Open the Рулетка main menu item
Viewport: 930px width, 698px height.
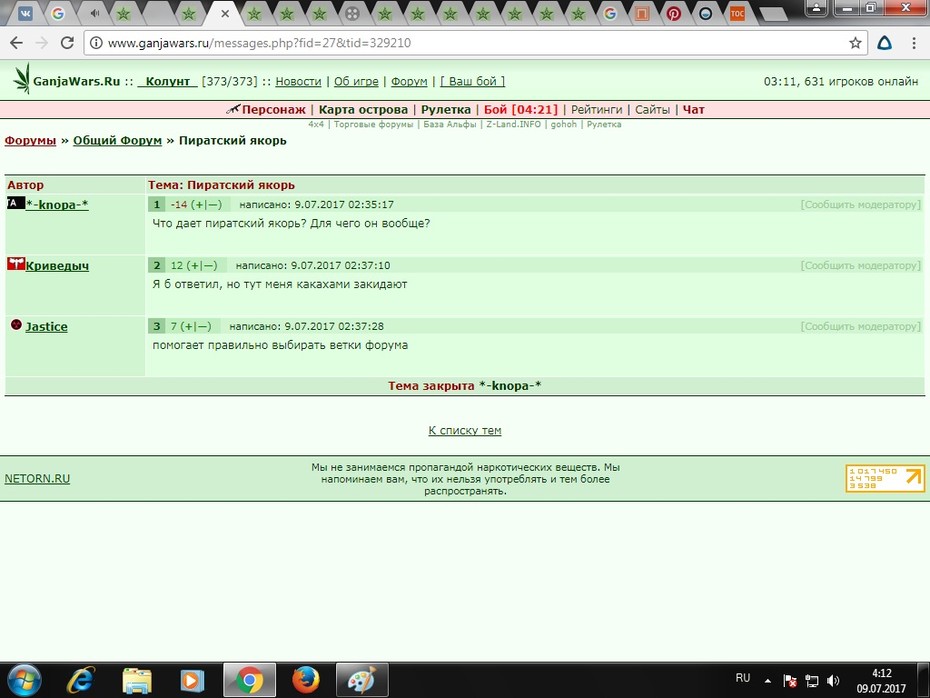(445, 109)
